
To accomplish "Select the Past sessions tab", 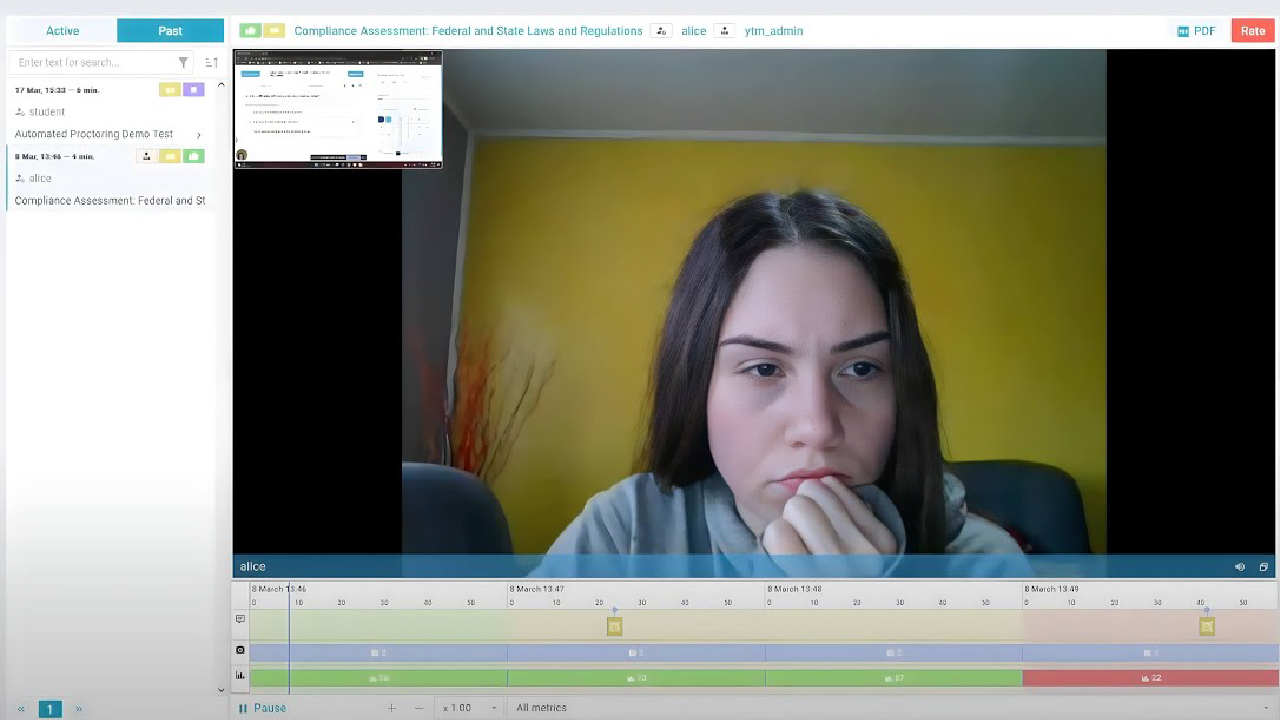I will [x=170, y=31].
